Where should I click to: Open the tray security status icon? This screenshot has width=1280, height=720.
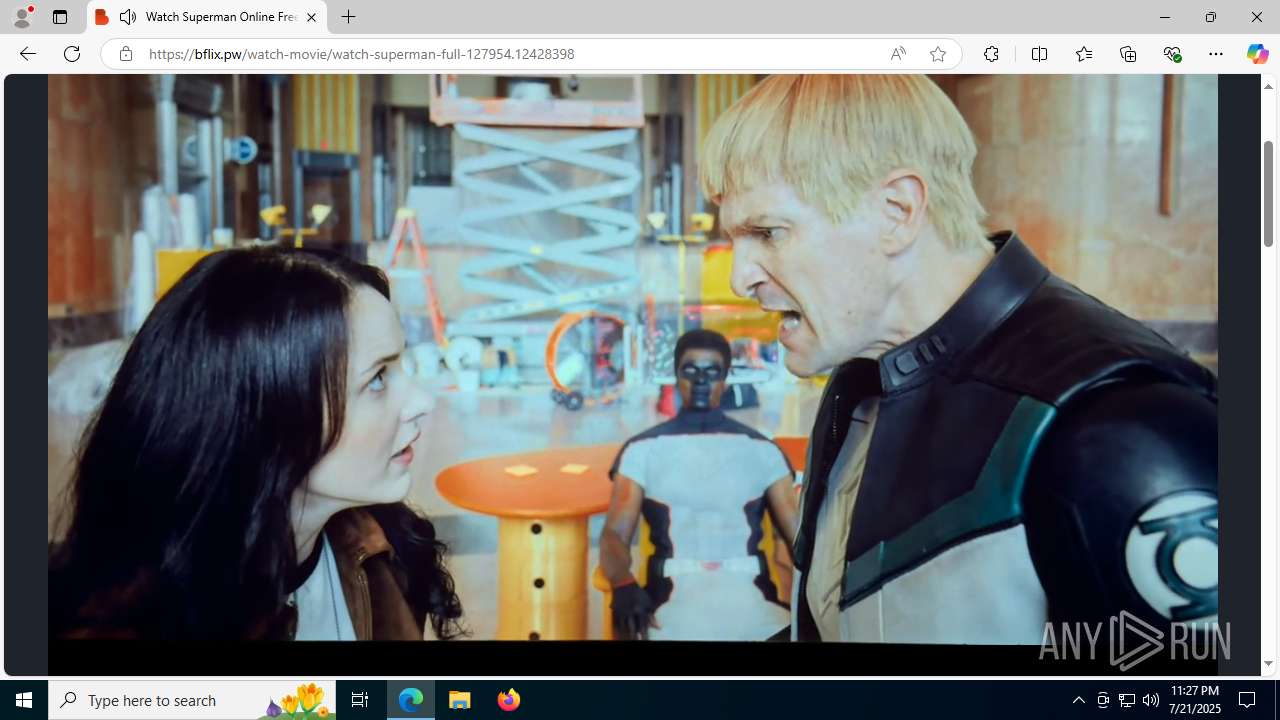pyautogui.click(x=1103, y=700)
